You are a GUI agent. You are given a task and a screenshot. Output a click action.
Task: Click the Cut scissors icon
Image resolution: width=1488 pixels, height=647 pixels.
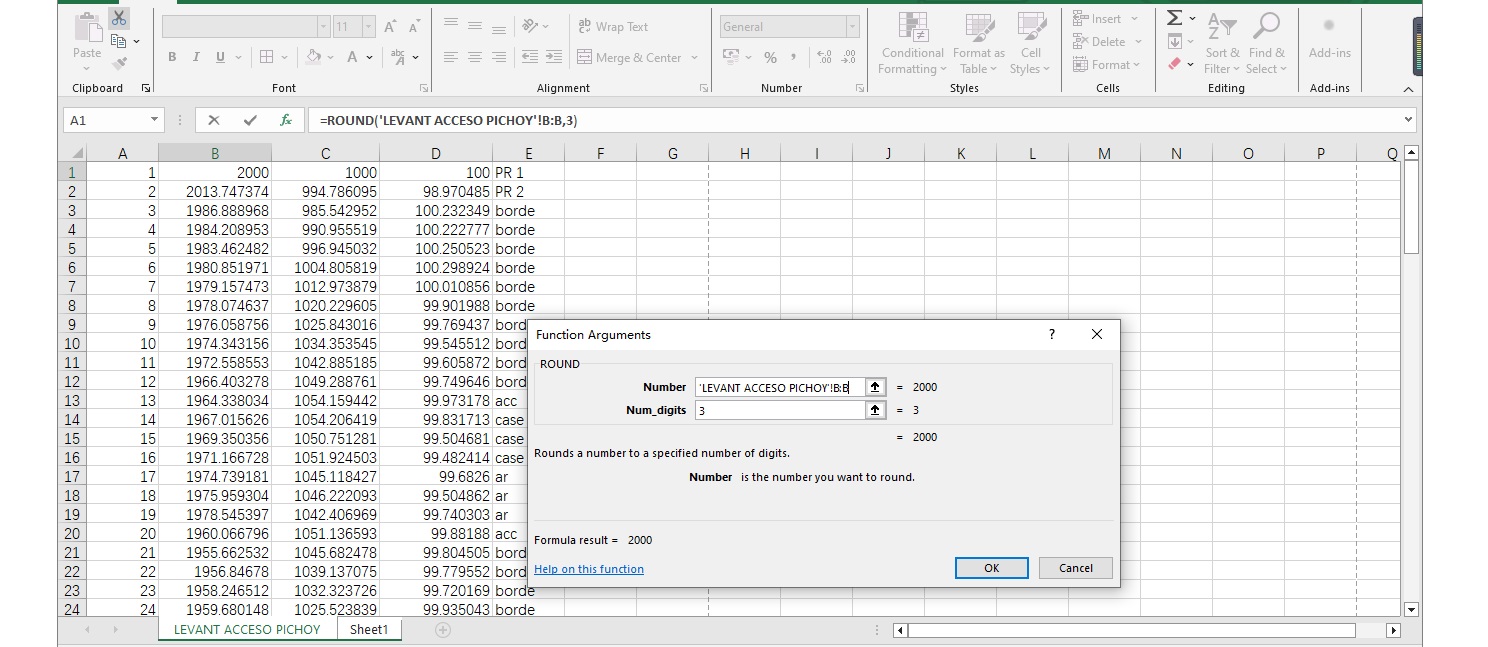point(119,19)
